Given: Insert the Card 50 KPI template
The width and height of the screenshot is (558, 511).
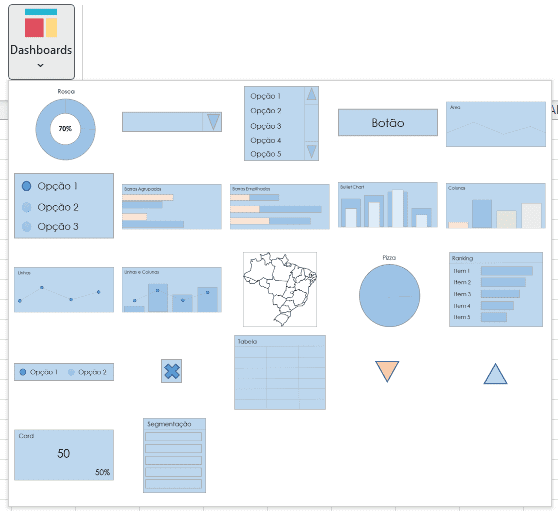Looking at the screenshot, I should coord(64,455).
